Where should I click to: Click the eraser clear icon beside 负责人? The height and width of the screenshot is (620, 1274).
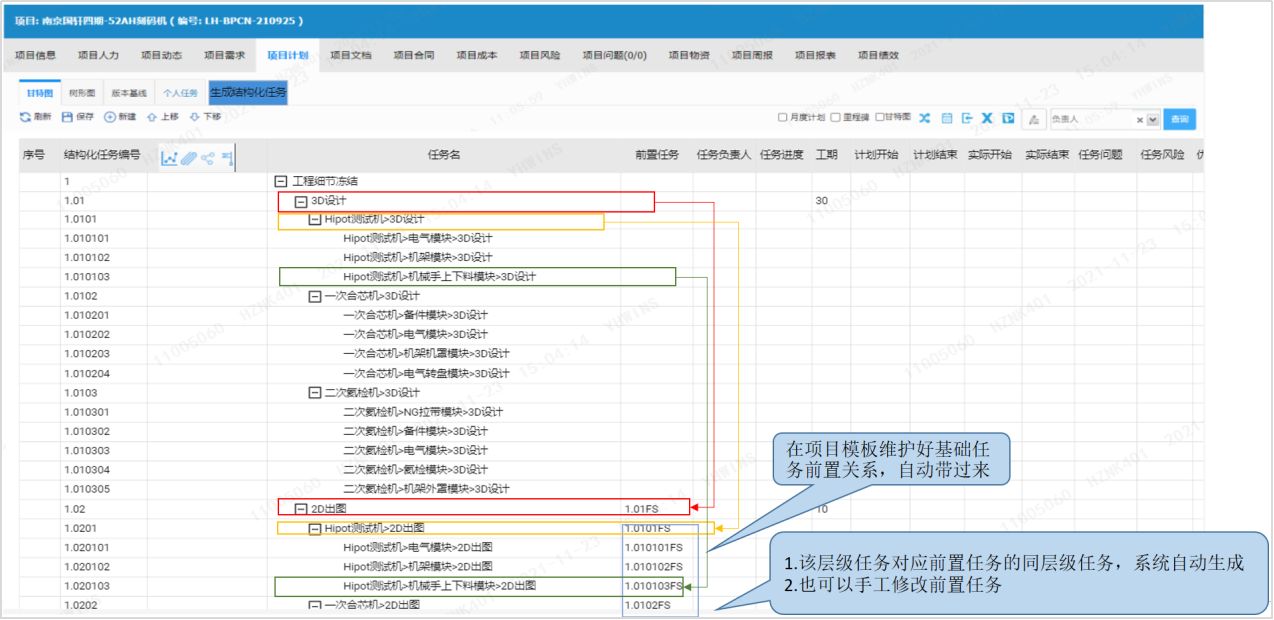tap(1035, 119)
